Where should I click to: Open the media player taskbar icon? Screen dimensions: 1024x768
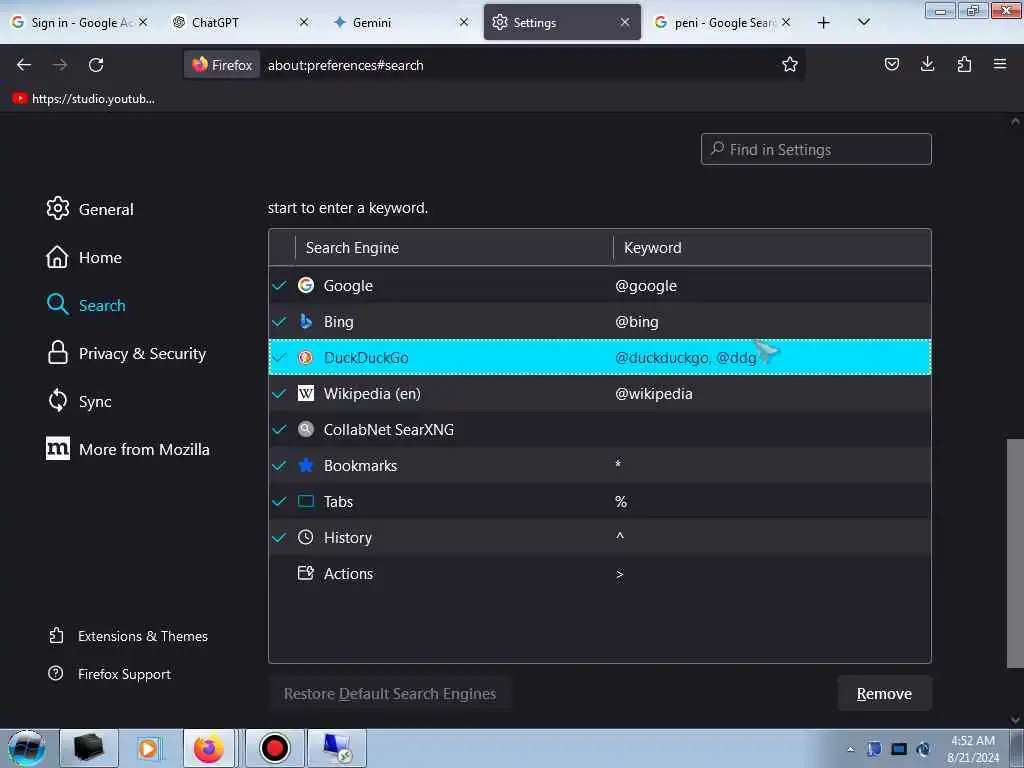pyautogui.click(x=149, y=748)
